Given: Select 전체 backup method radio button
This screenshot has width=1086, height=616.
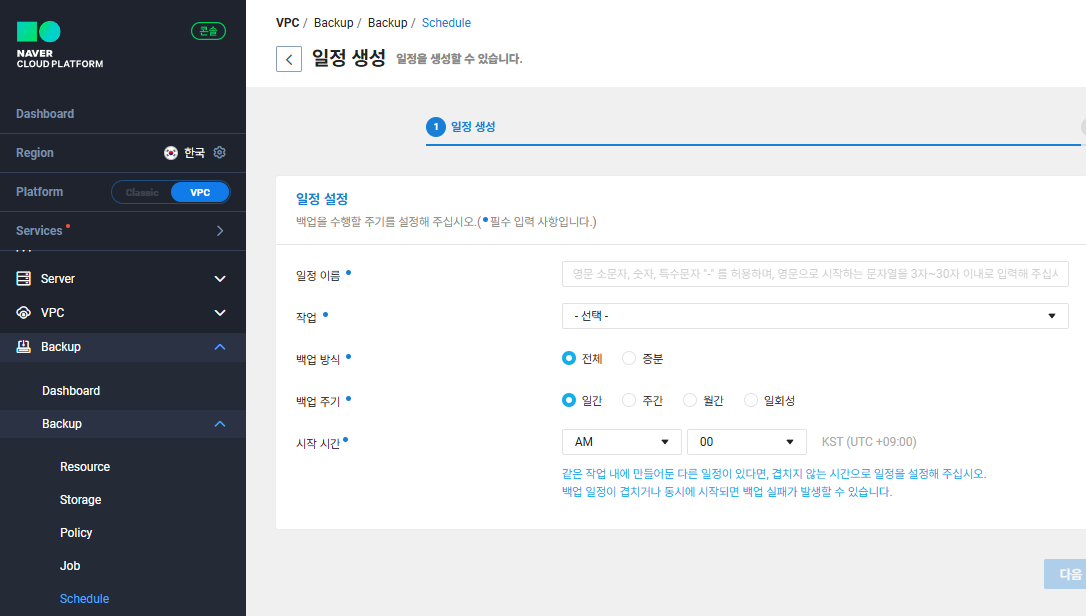Looking at the screenshot, I should [x=569, y=358].
